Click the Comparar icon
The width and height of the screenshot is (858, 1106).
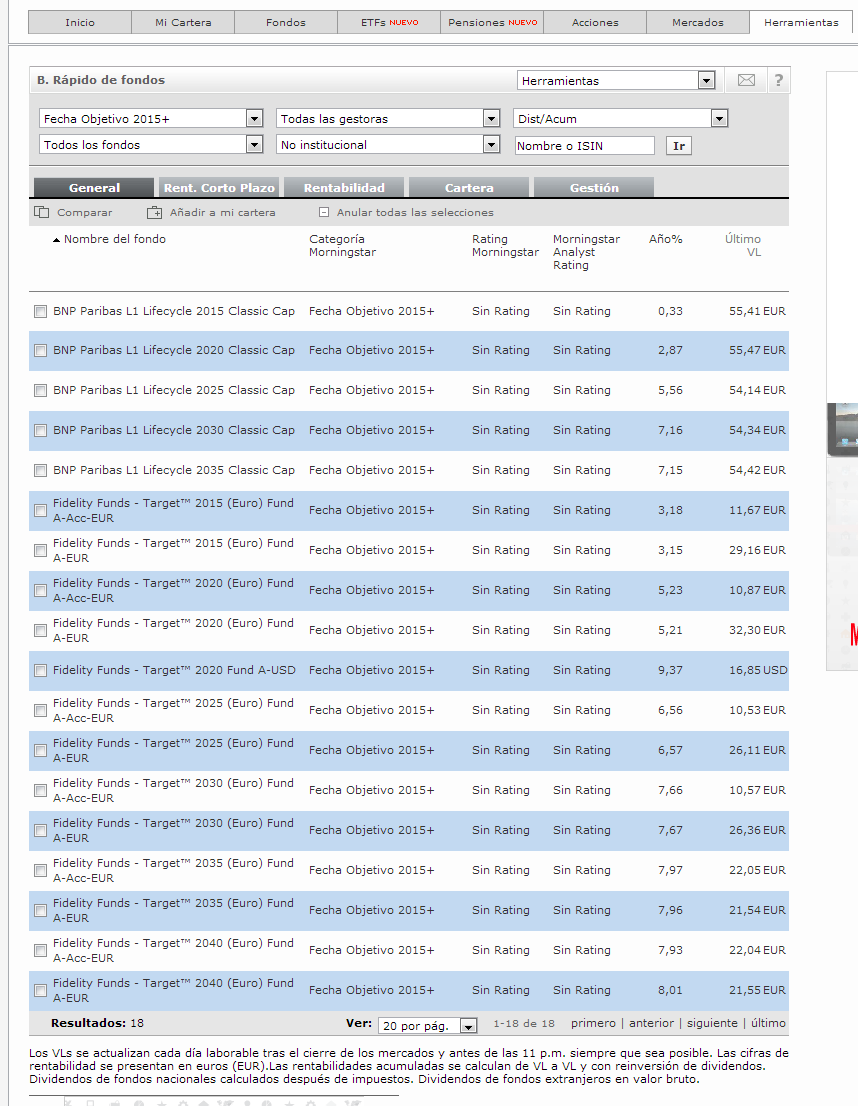click(42, 212)
